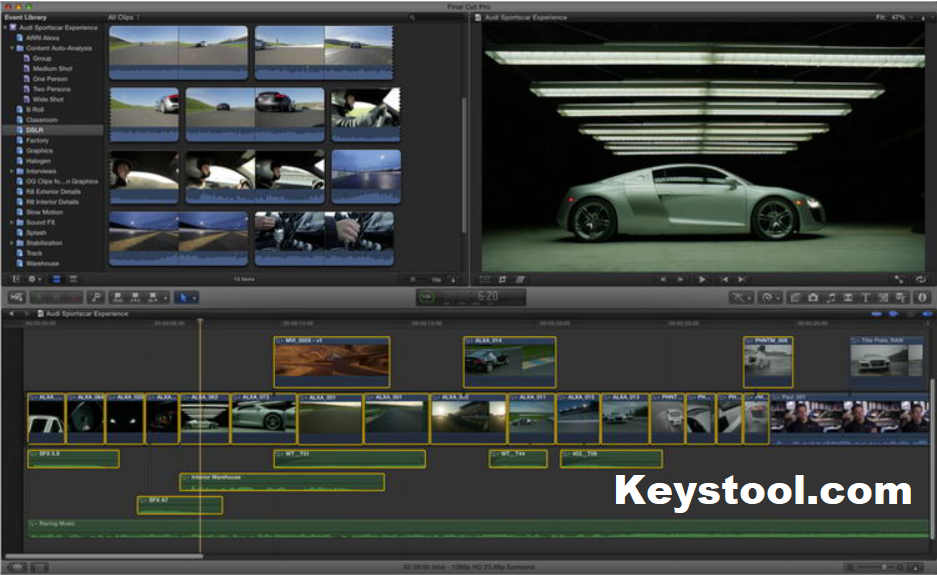The height and width of the screenshot is (575, 937).
Task: Connect clip to primary storyline button
Action: click(118, 297)
